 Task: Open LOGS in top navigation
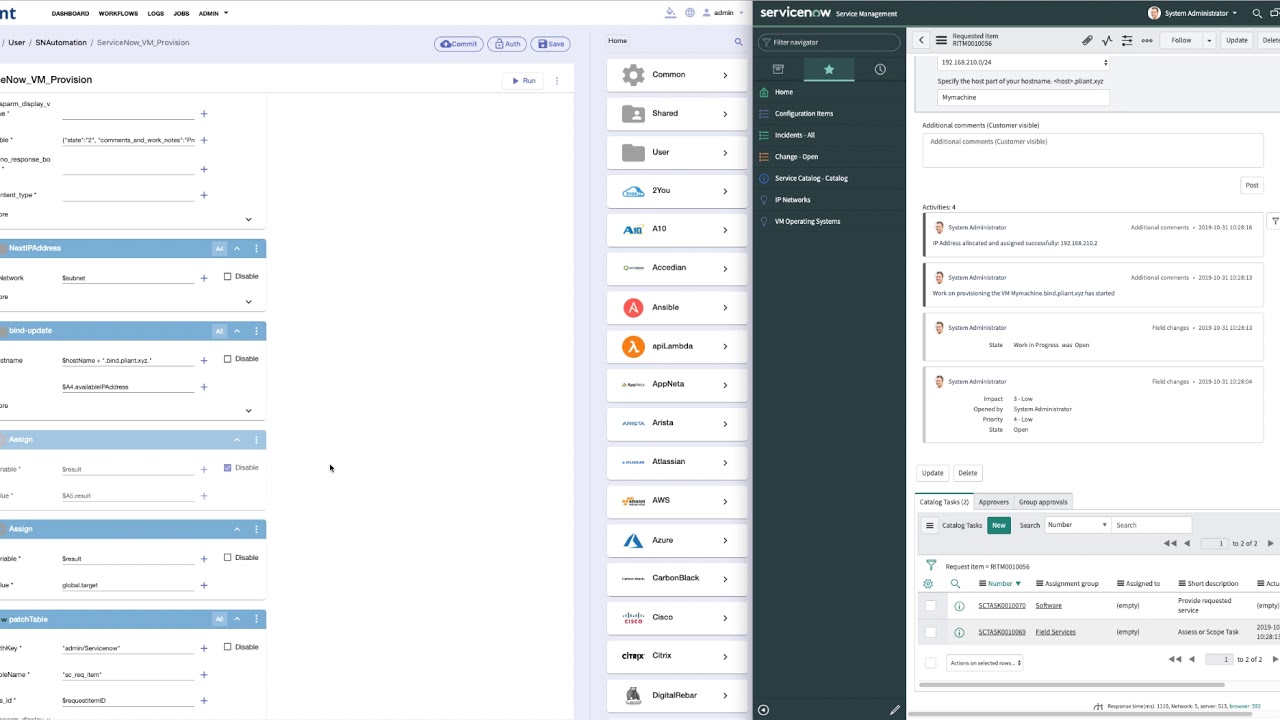156,14
